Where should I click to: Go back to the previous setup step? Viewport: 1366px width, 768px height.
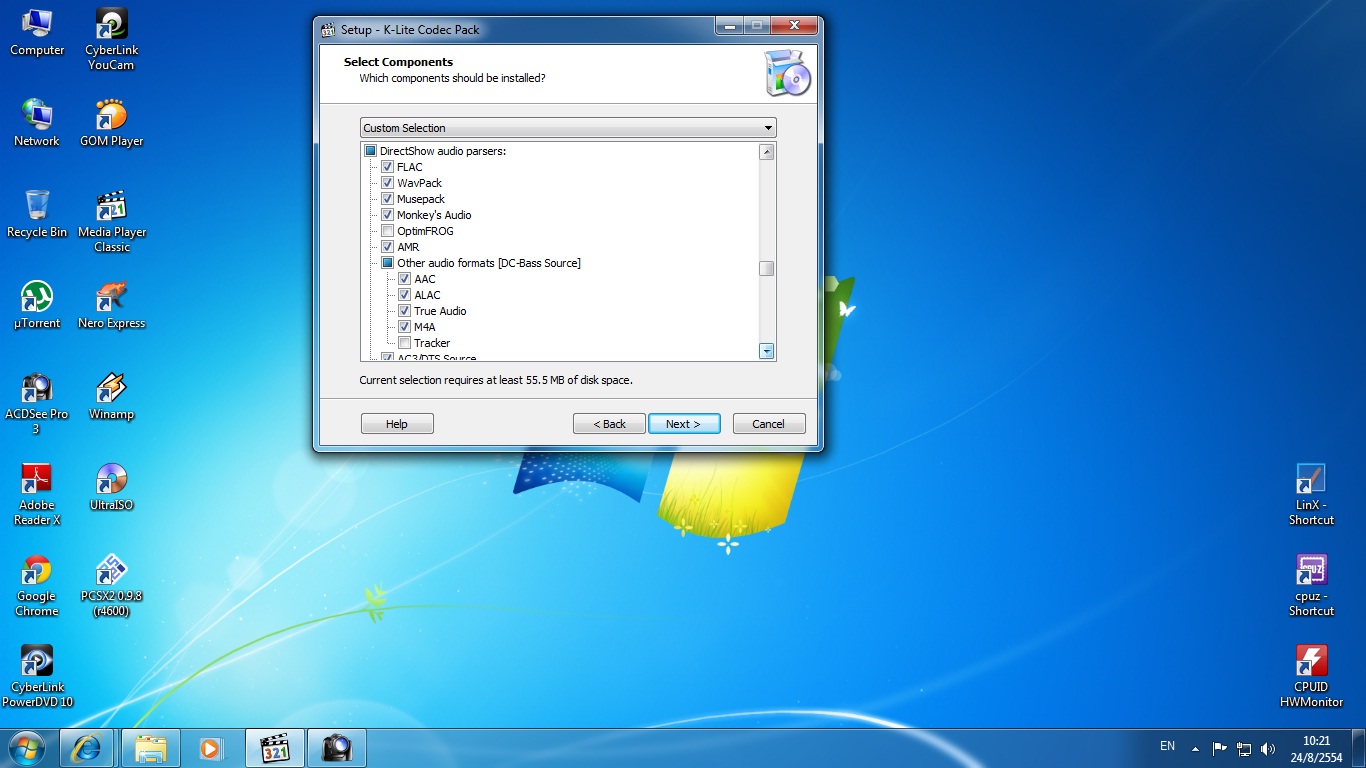[x=609, y=424]
